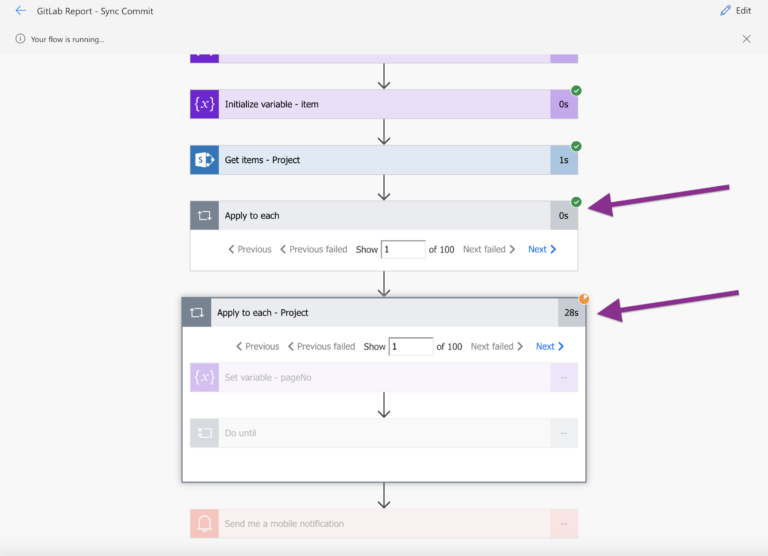Click Next failed in Apply to each - Project
Viewport: 768px width, 556px height.
[x=497, y=346]
